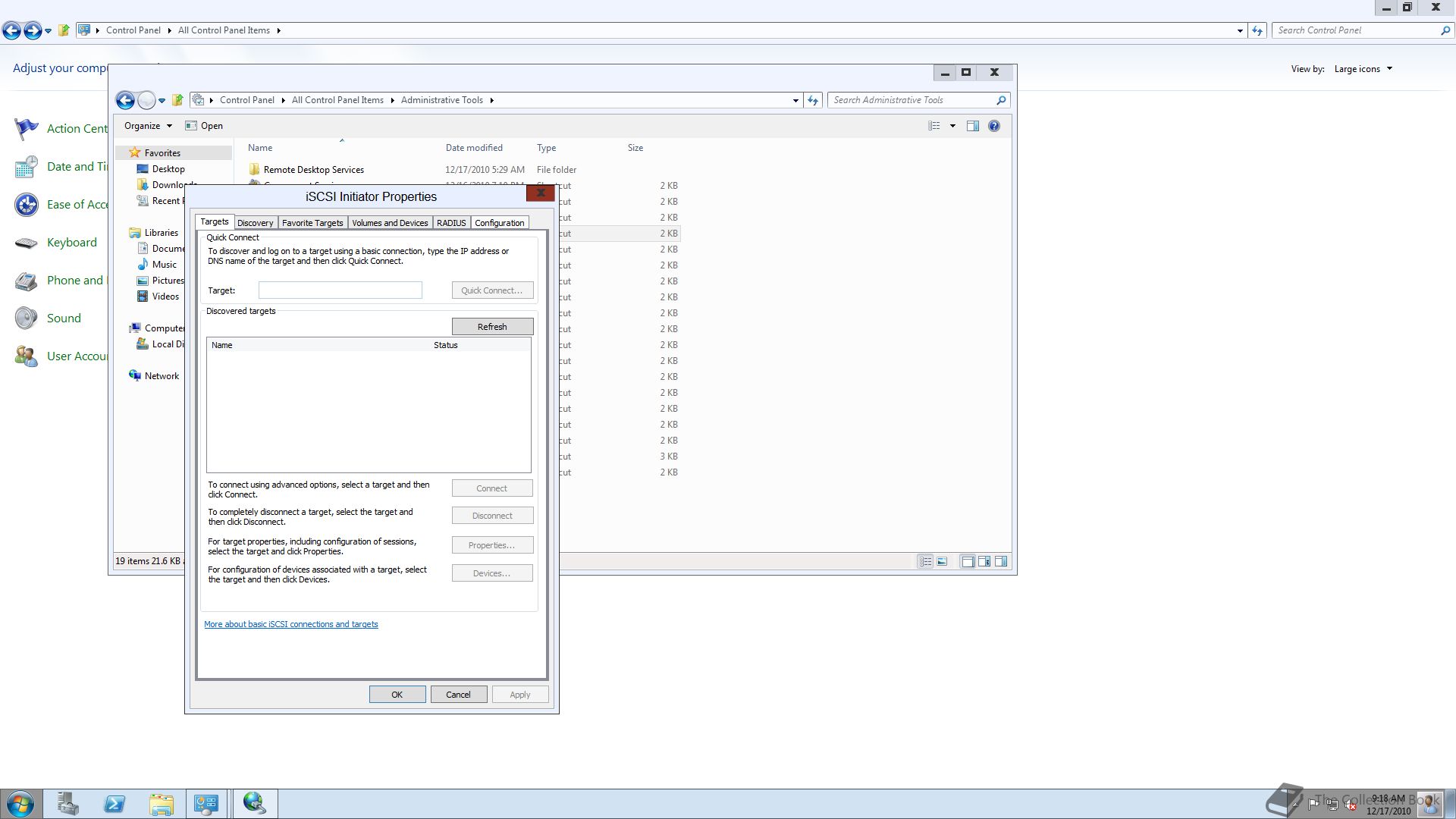Open the Favorite Targets tab
This screenshot has height=819, width=1456.
(x=312, y=223)
